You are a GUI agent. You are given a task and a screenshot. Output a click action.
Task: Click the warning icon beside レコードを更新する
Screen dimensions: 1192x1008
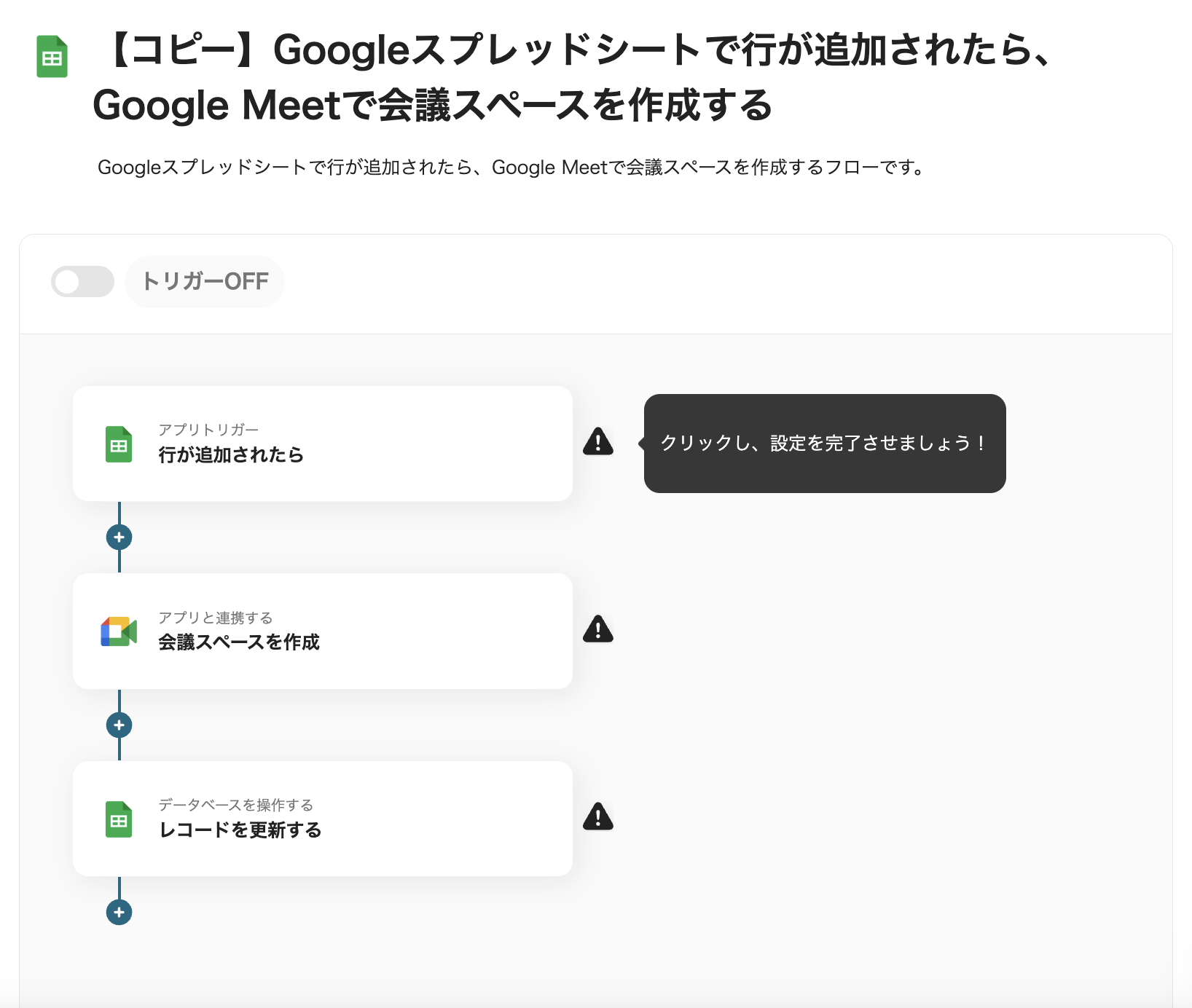click(598, 817)
